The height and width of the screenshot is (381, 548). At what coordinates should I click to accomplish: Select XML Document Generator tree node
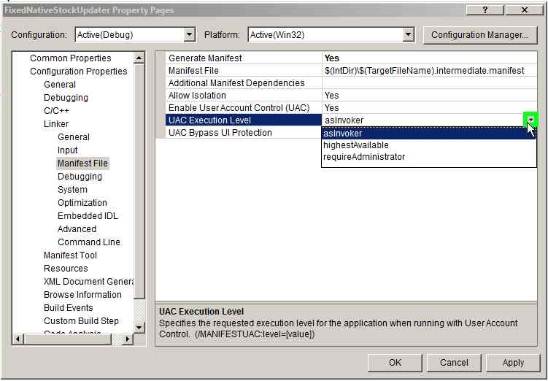pyautogui.click(x=88, y=282)
